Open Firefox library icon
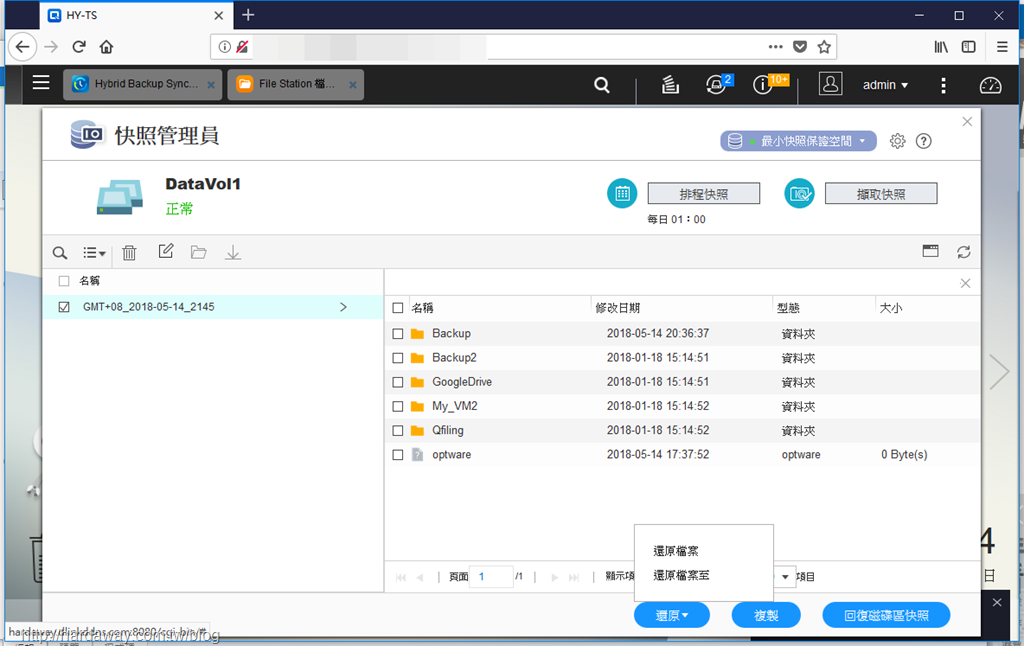Viewport: 1024px width, 646px height. pos(940,47)
